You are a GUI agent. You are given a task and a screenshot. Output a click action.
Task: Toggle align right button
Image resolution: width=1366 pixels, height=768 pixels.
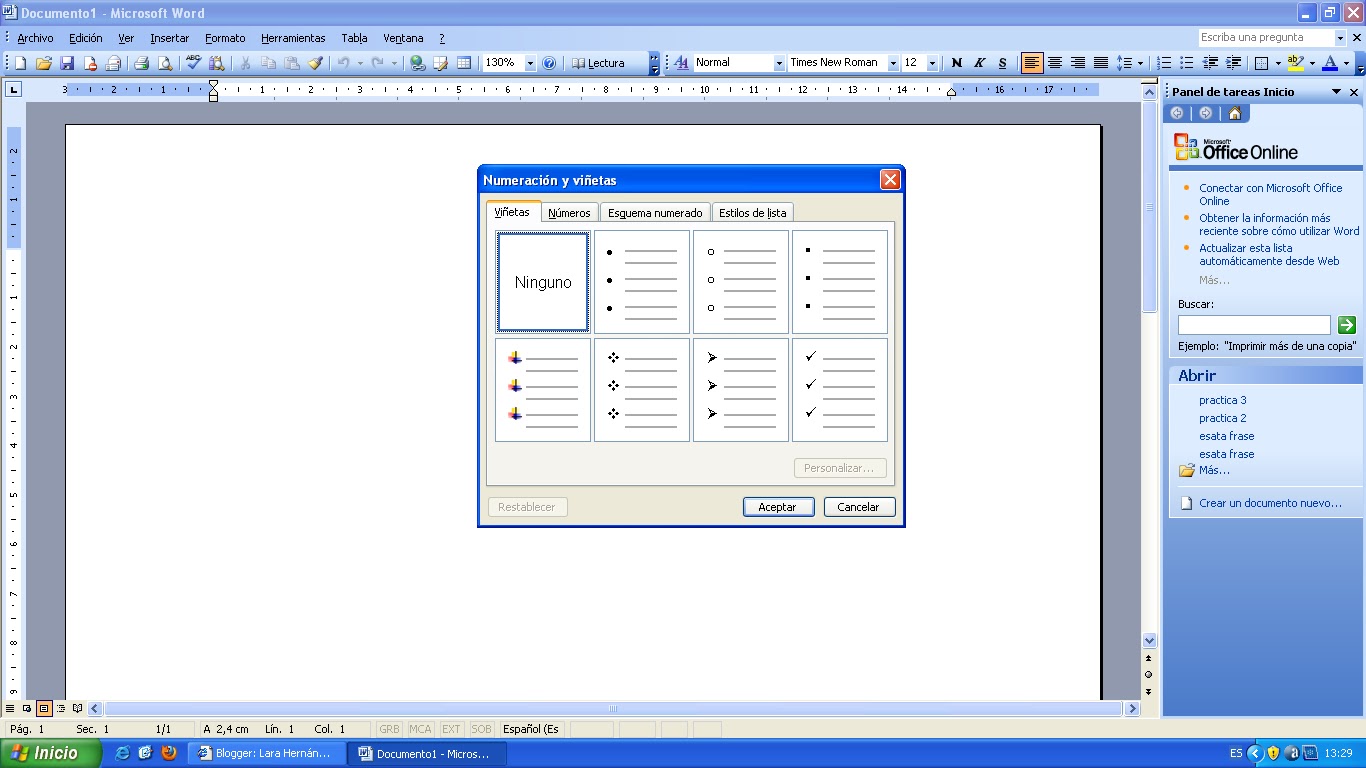pyautogui.click(x=1078, y=63)
